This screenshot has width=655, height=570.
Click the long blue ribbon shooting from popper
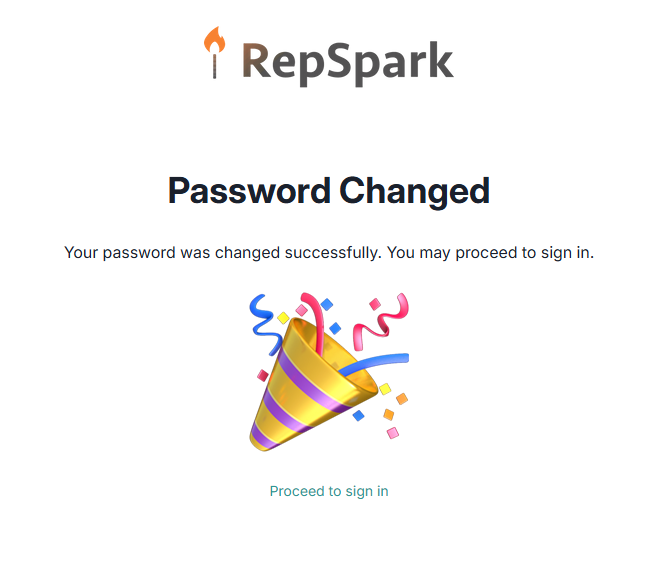pyautogui.click(x=374, y=363)
